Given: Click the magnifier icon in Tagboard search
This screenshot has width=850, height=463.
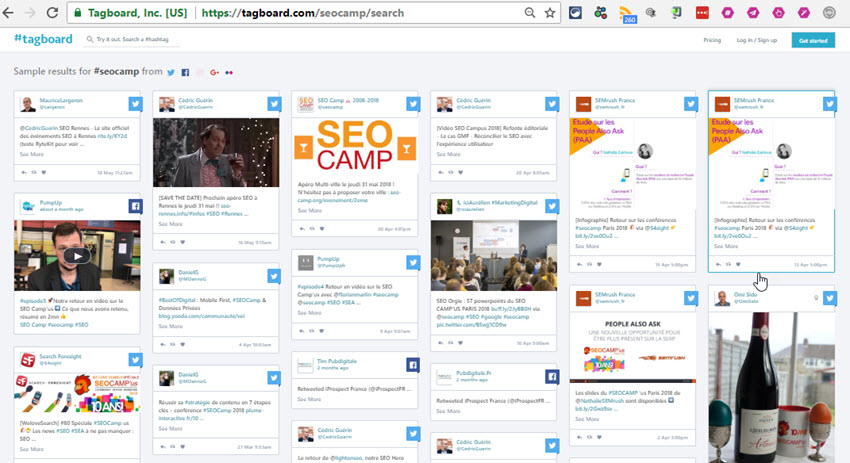Looking at the screenshot, I should (90, 39).
